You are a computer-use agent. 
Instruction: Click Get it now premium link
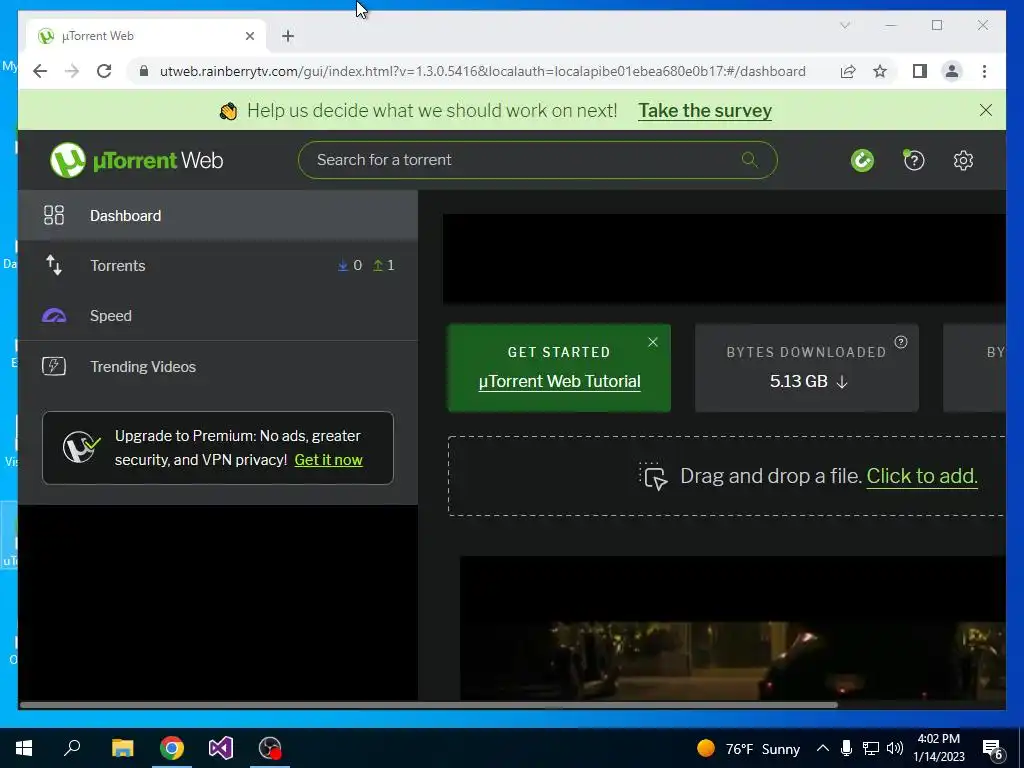click(x=328, y=460)
